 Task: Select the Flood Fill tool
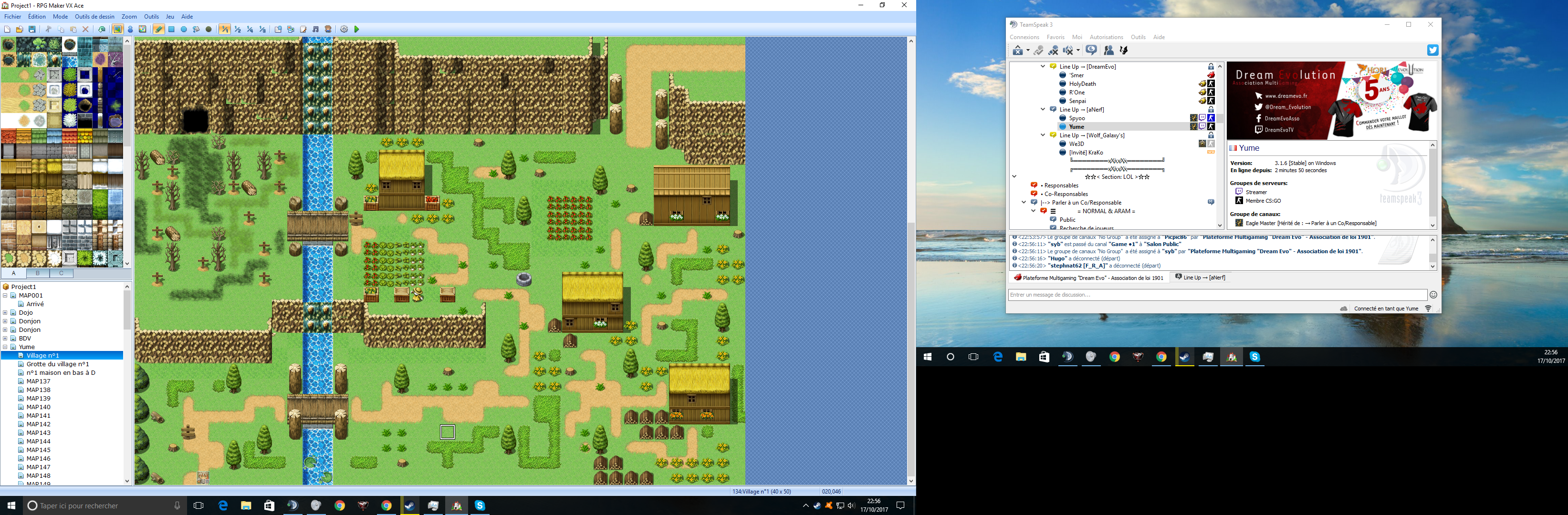click(x=196, y=29)
